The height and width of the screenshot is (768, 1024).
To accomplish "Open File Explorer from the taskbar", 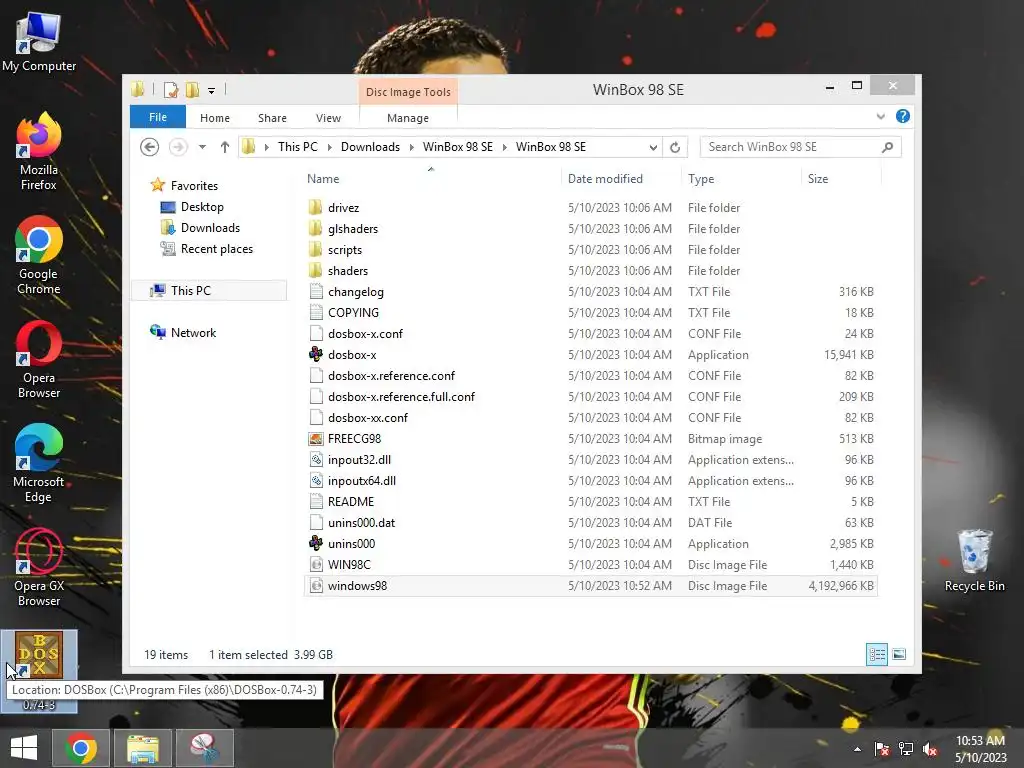I will (142, 748).
